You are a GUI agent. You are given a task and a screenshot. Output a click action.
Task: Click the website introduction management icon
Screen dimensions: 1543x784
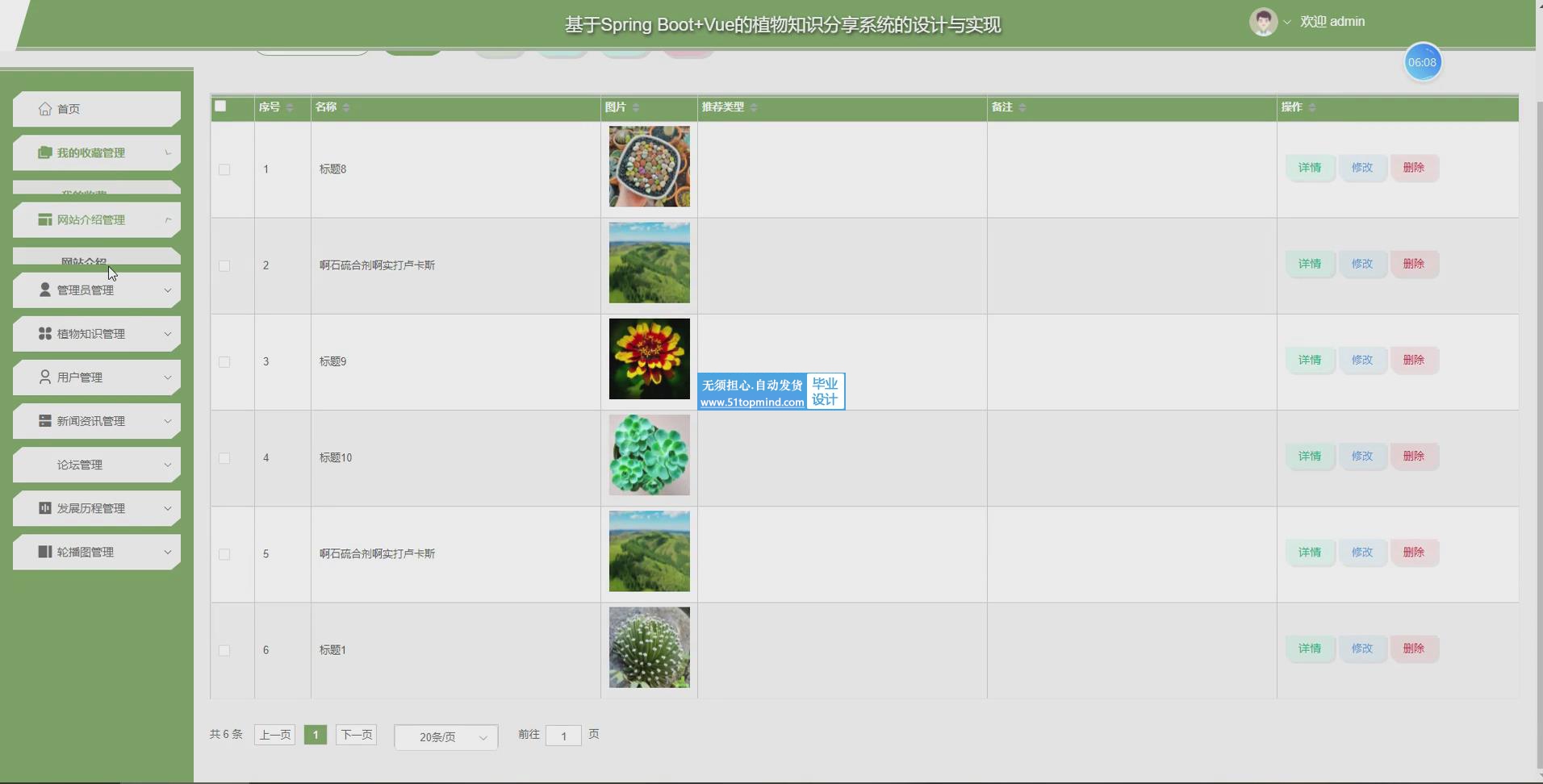[45, 219]
